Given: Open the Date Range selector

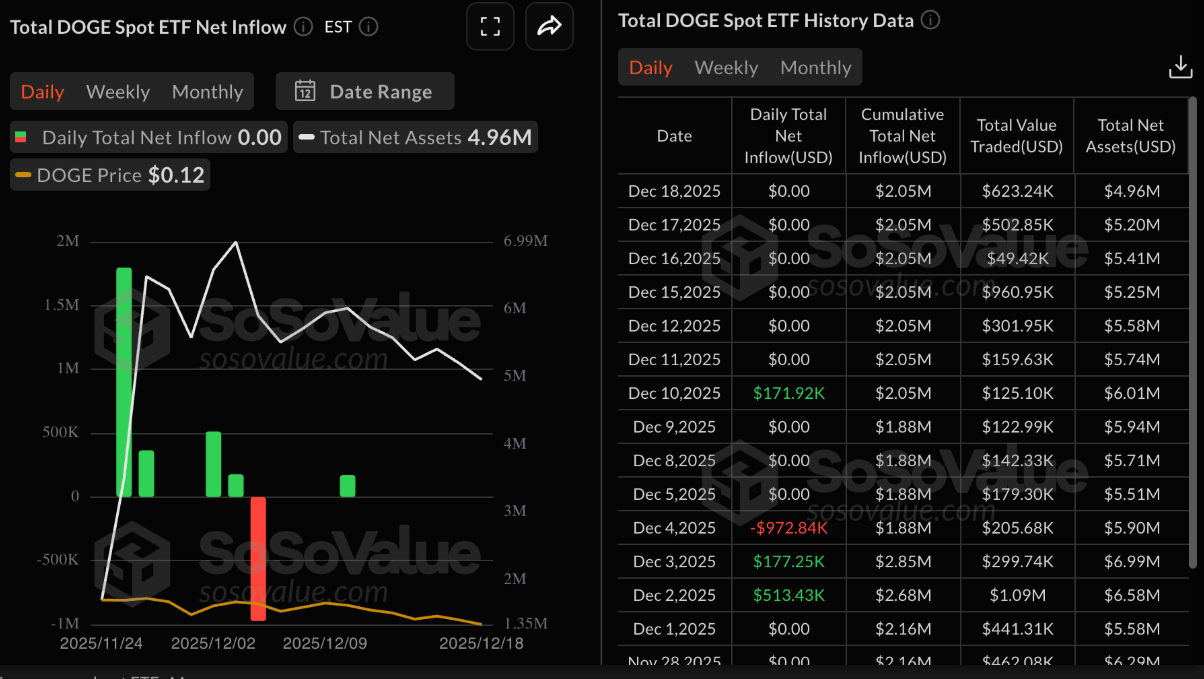Looking at the screenshot, I should click(x=365, y=91).
